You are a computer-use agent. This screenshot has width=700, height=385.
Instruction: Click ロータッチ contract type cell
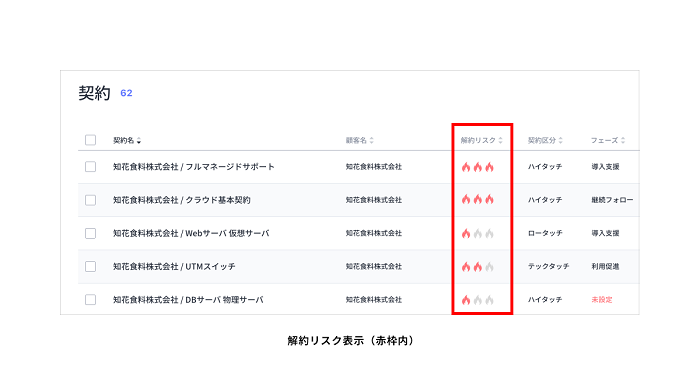tap(545, 233)
